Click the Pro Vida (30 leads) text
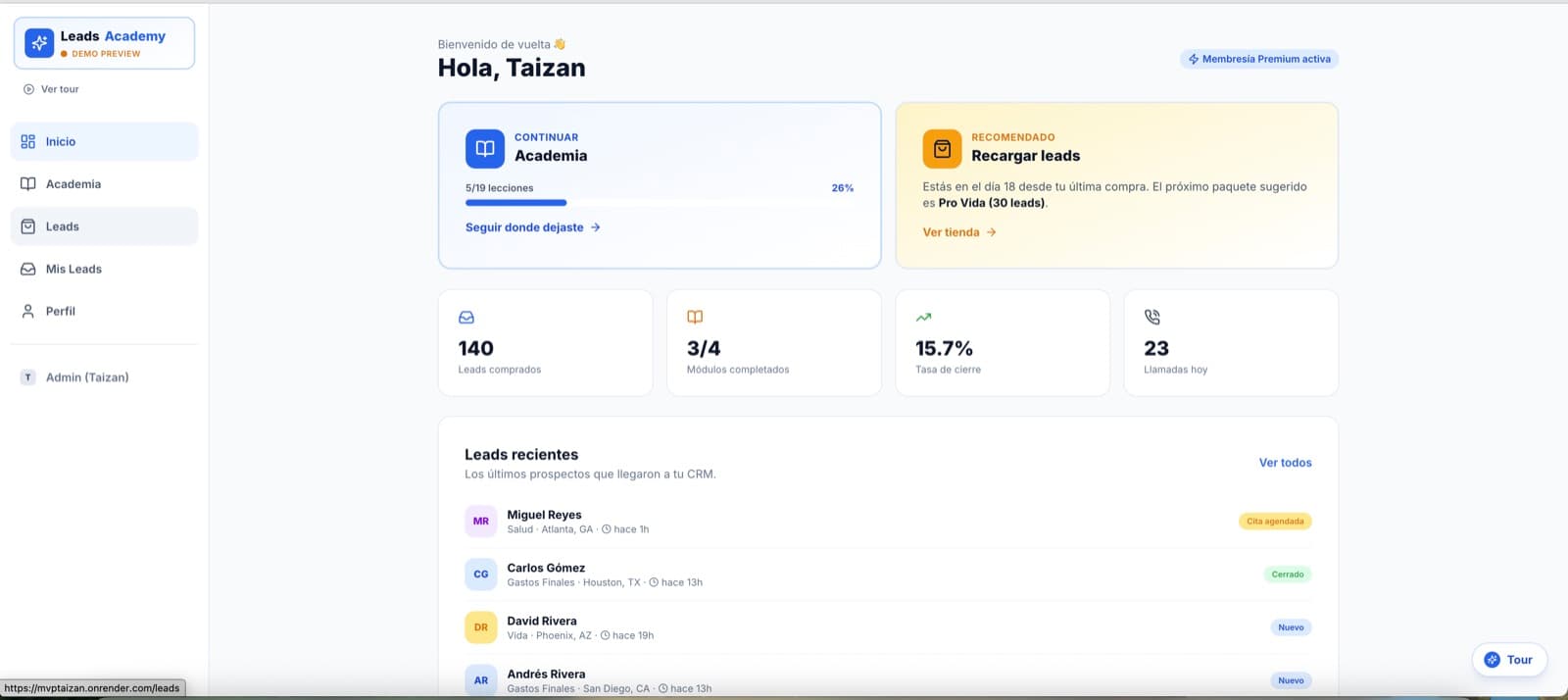 (992, 203)
